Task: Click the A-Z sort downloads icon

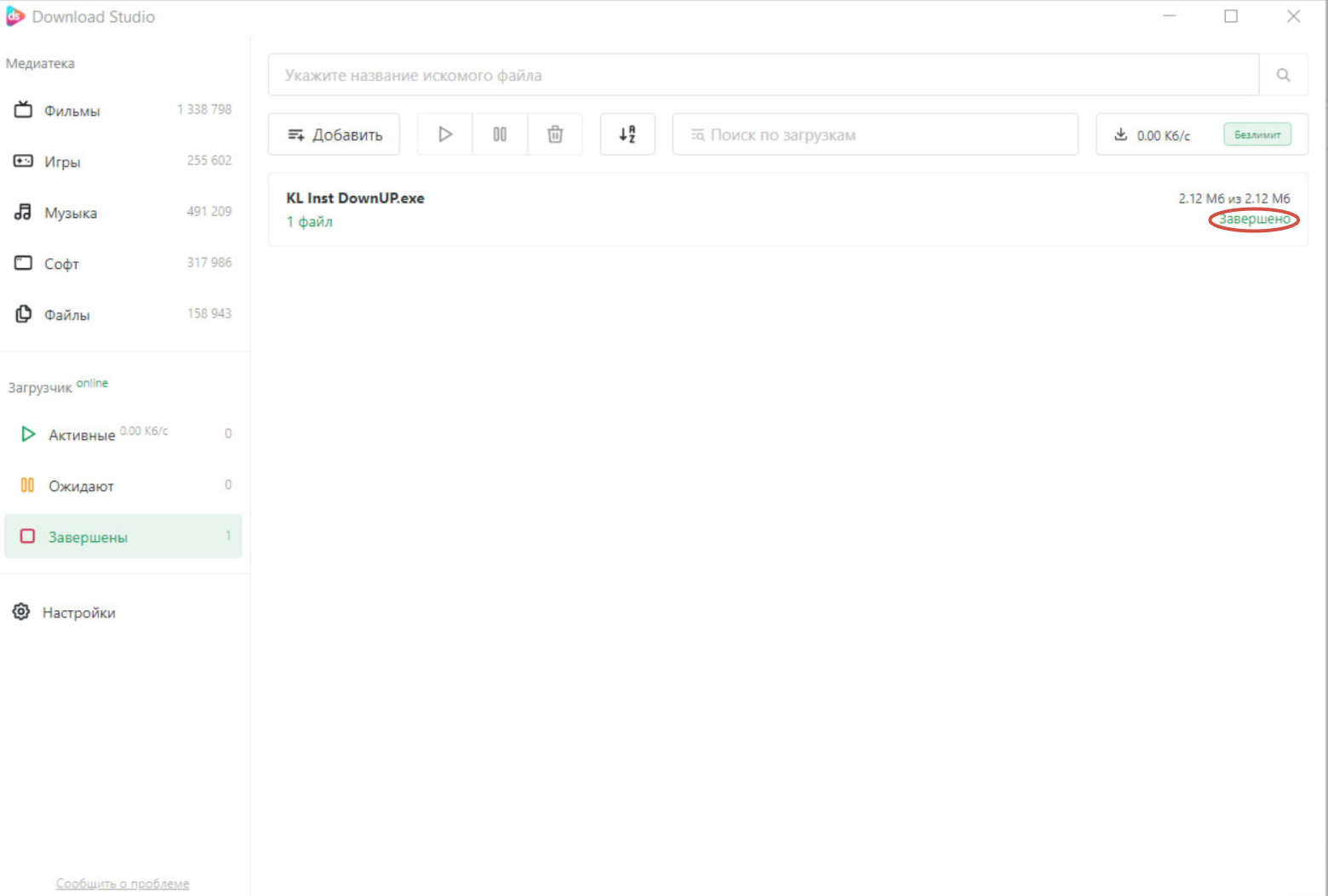Action: point(627,134)
